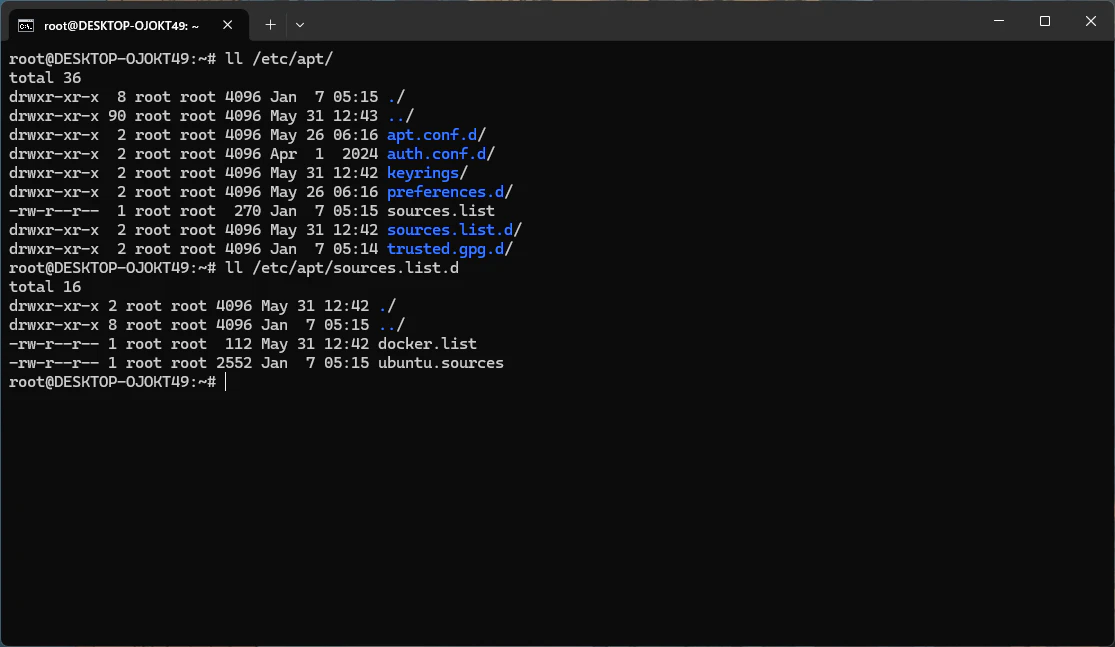Click the link count 90 value
The height and width of the screenshot is (647, 1115).
[117, 116]
